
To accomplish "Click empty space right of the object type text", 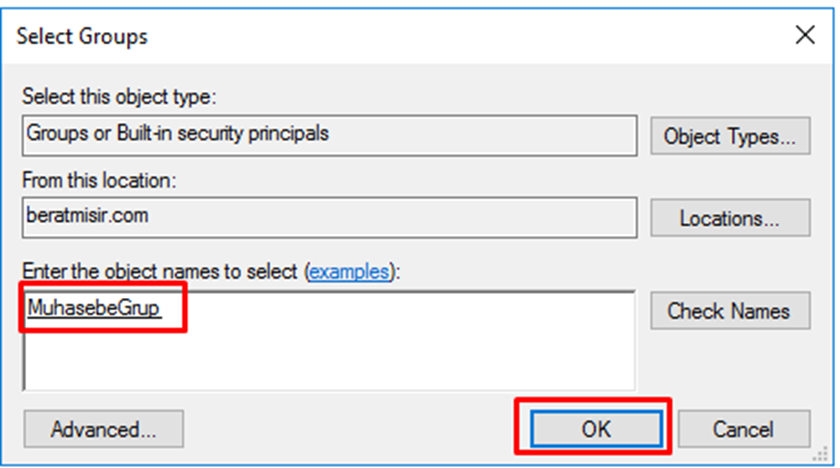I will (500, 133).
